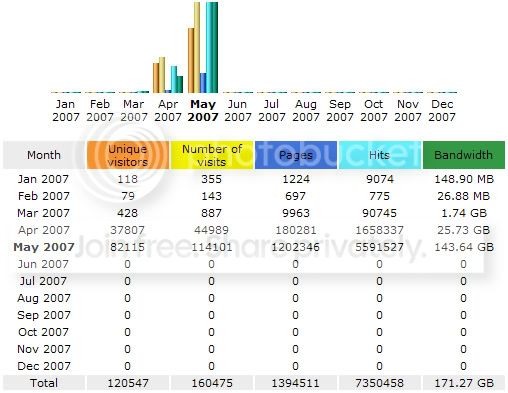
Task: Click the Month column header
Action: pyautogui.click(x=44, y=155)
